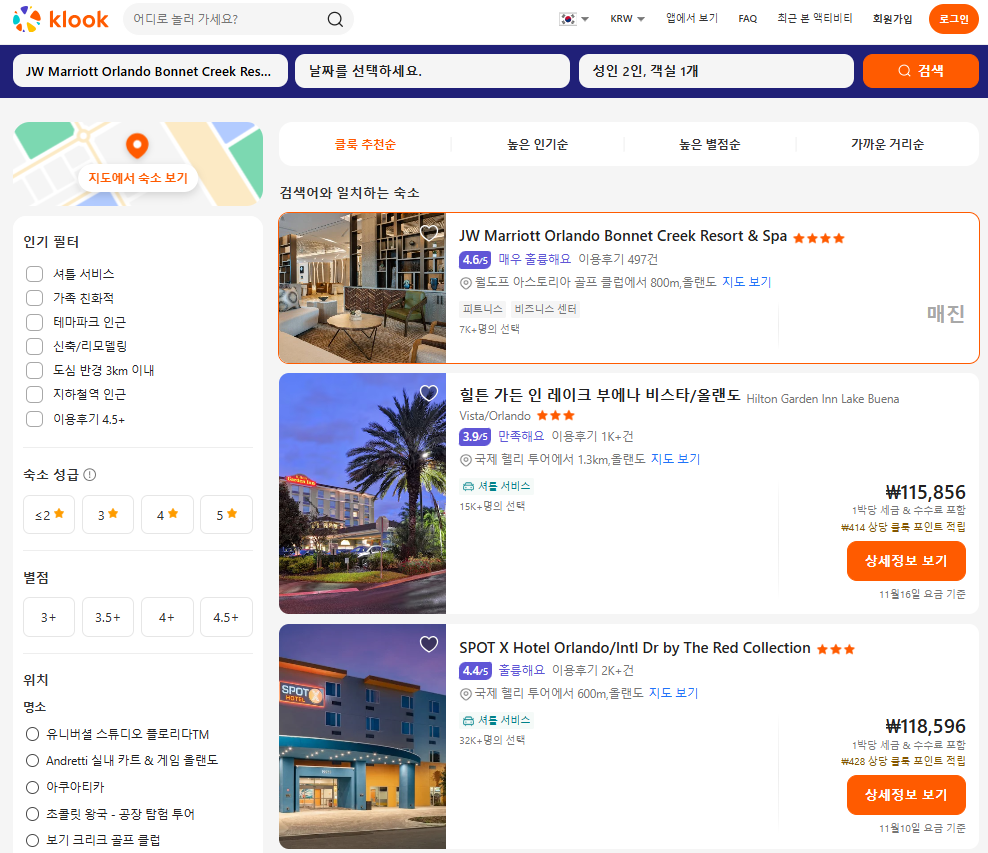The height and width of the screenshot is (853, 988).
Task: Open the language flag dropdown arrow
Action: (585, 19)
